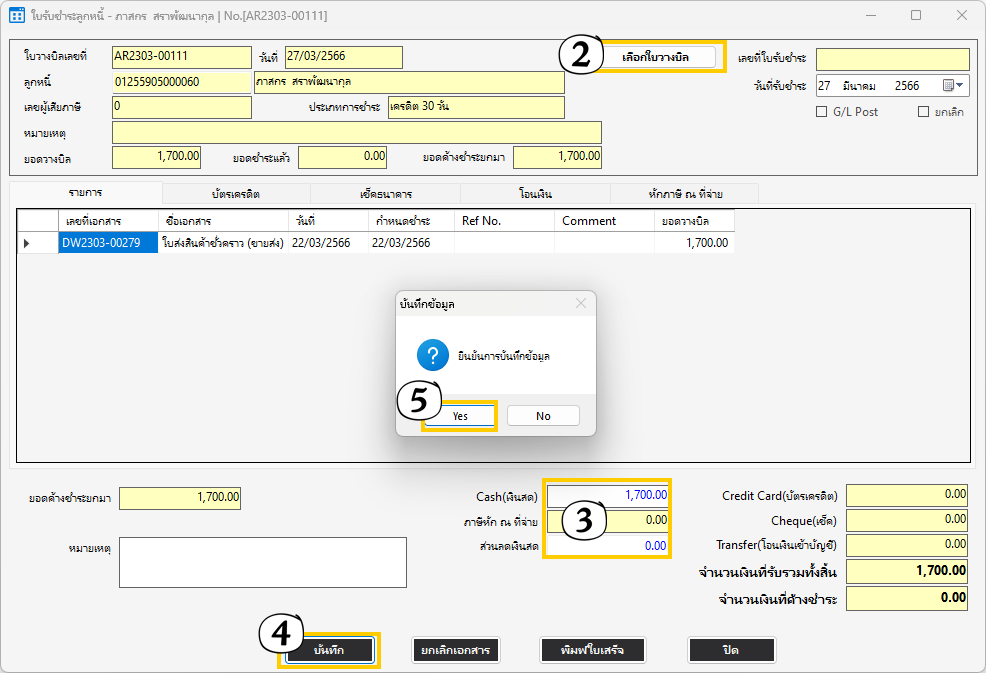Click No in the save confirmation dialog
This screenshot has width=986, height=673.
[543, 416]
